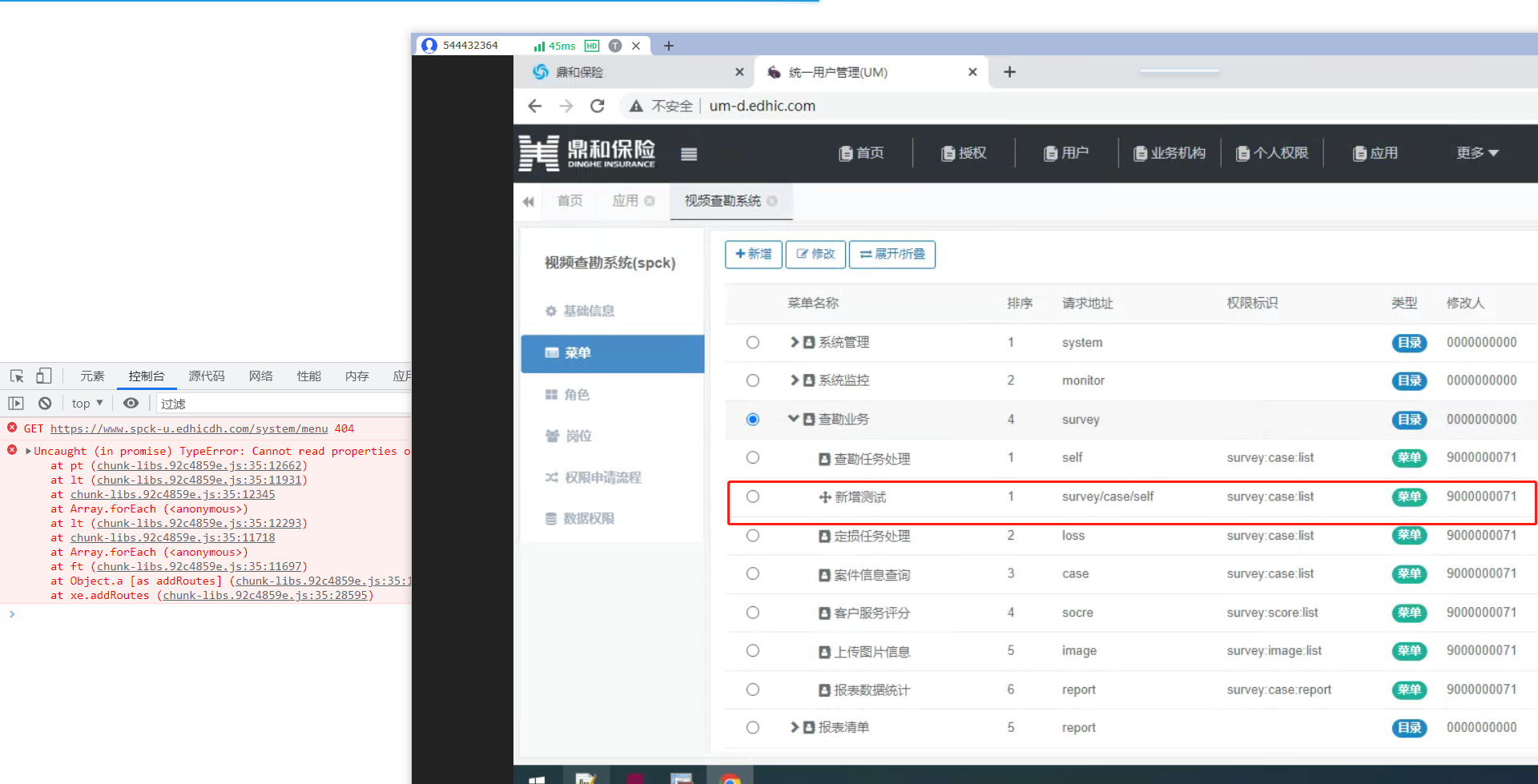This screenshot has height=784, width=1538.
Task: Click the HD quality icon
Action: (x=592, y=46)
